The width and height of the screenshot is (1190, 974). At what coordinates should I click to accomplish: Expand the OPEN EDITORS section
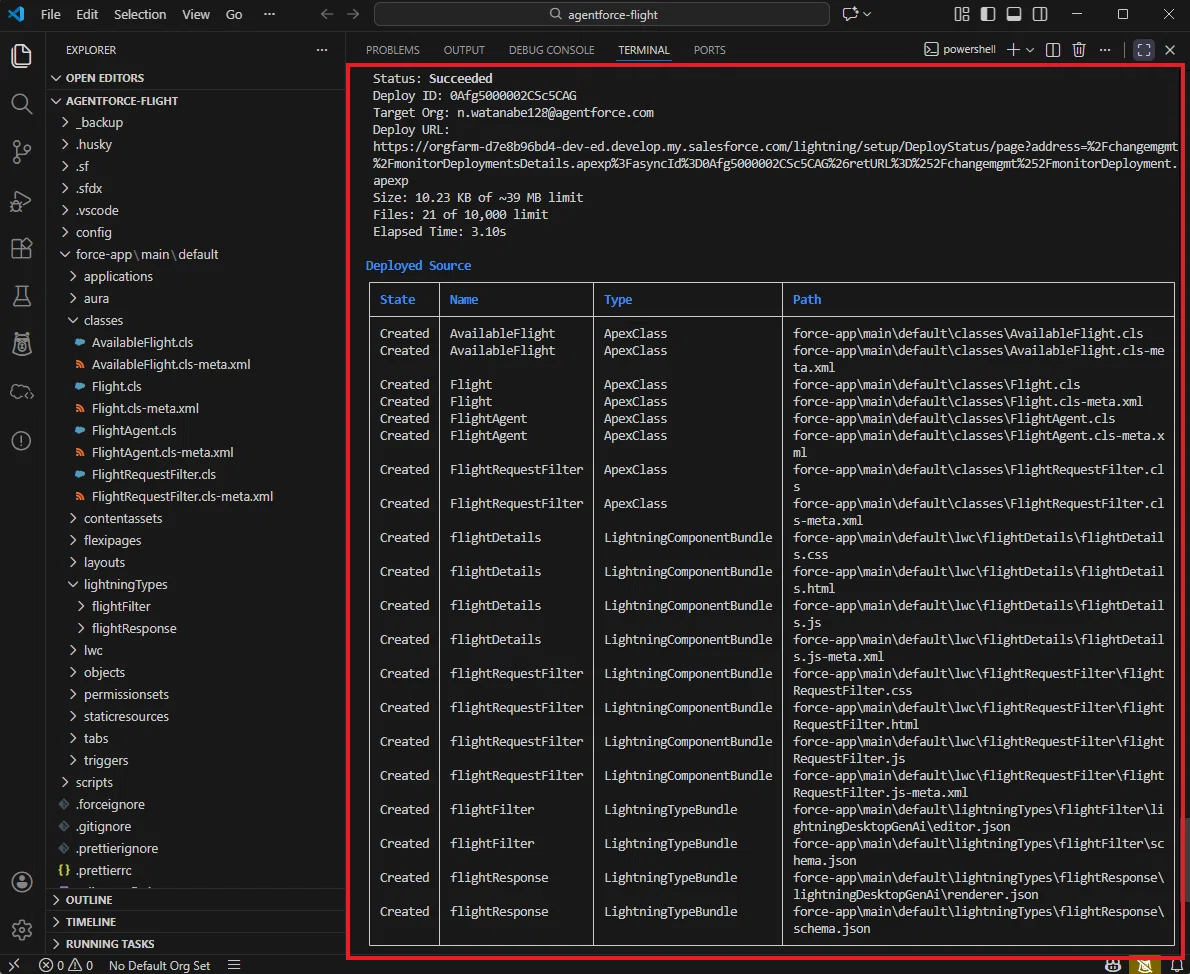pyautogui.click(x=196, y=78)
